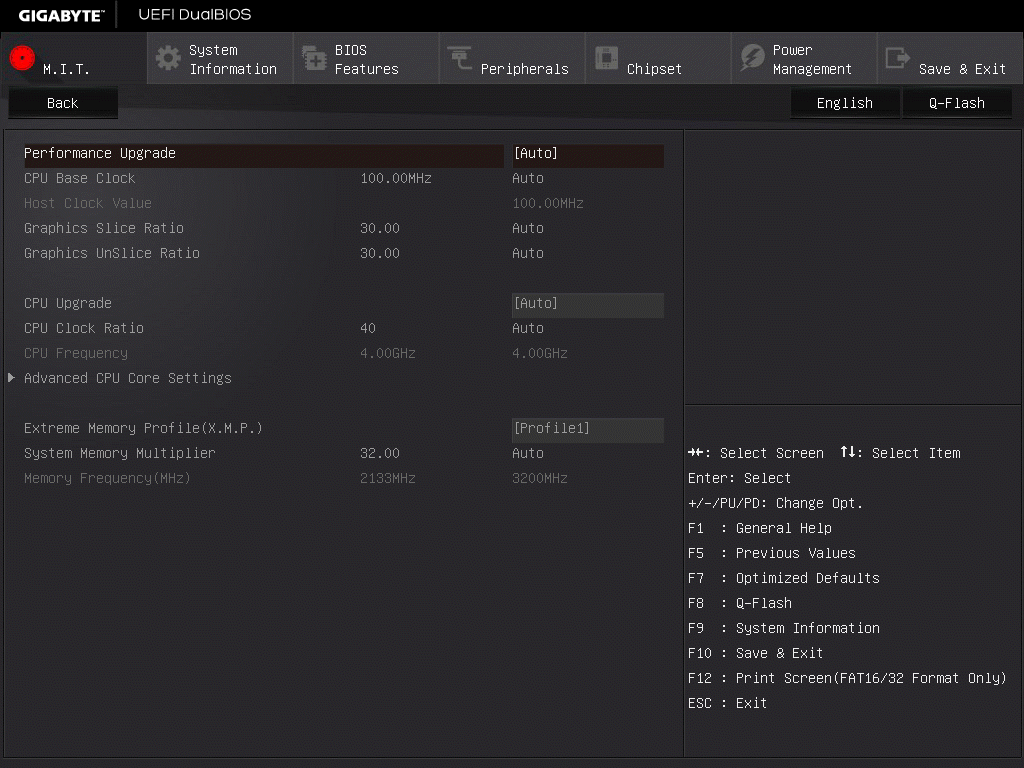Viewport: 1024px width, 768px height.
Task: Go to Power Management tab
Action: [805, 59]
